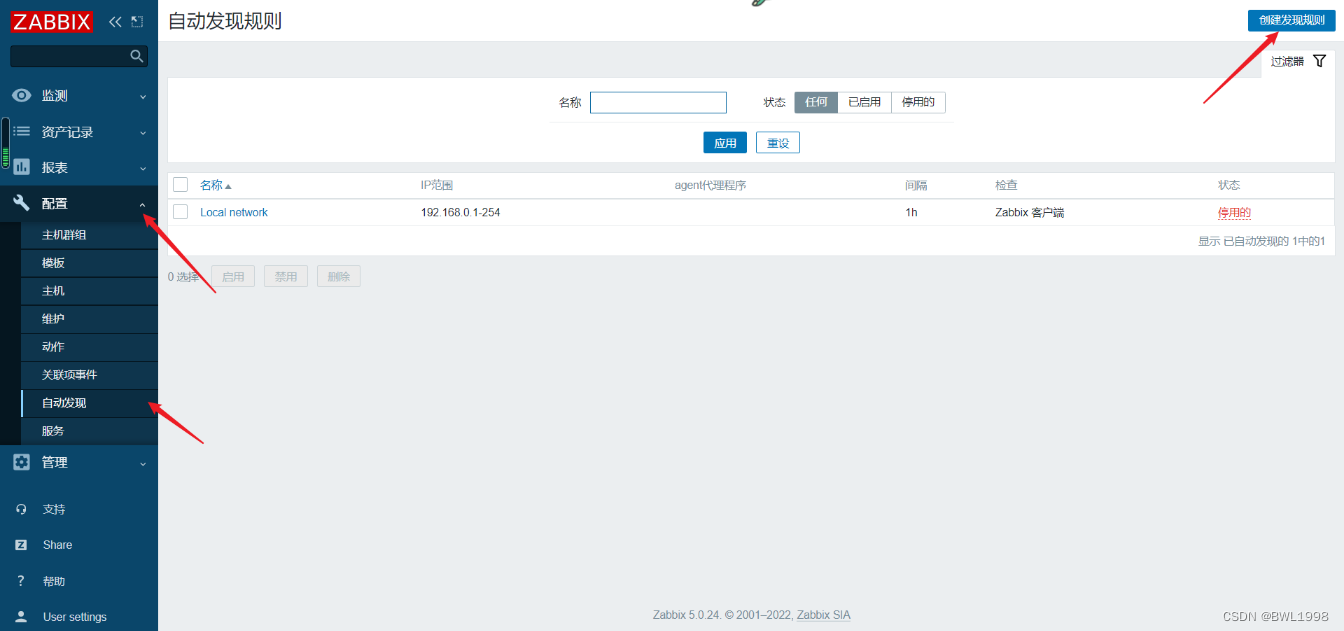Open 动作 submenu item
1344x631 pixels.
coord(89,347)
